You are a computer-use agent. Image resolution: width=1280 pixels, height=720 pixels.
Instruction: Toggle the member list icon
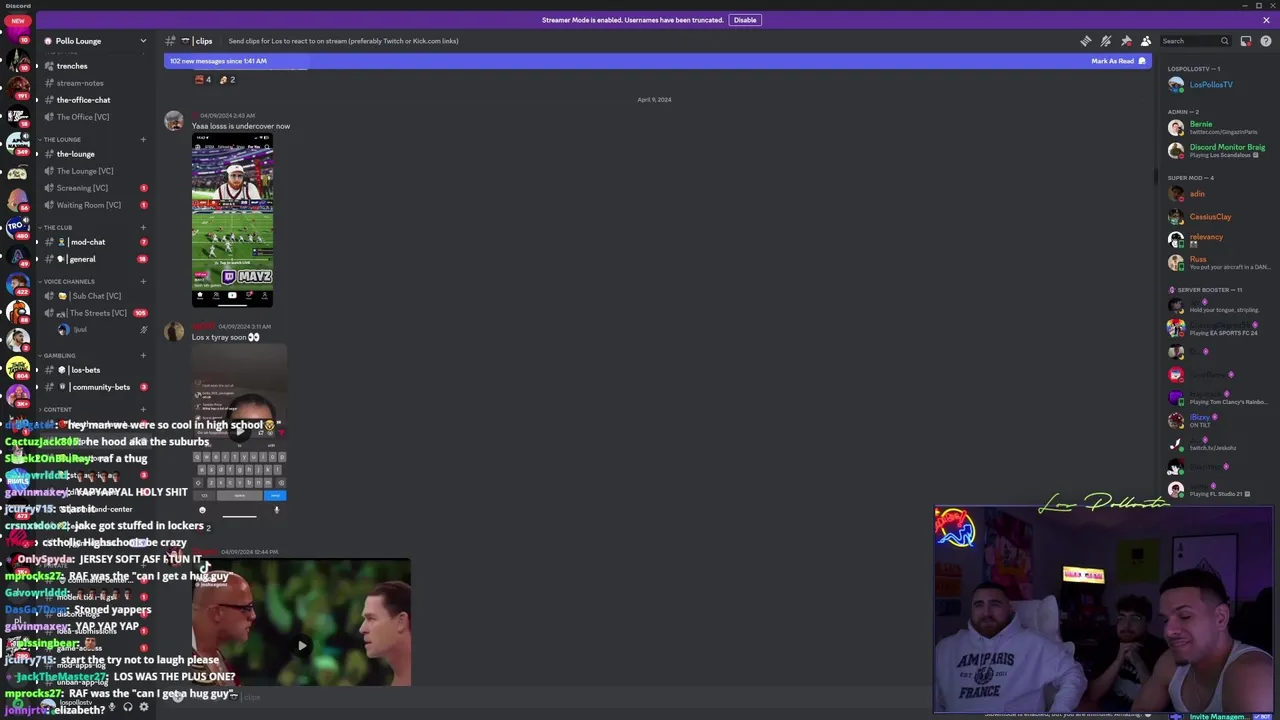(1146, 41)
